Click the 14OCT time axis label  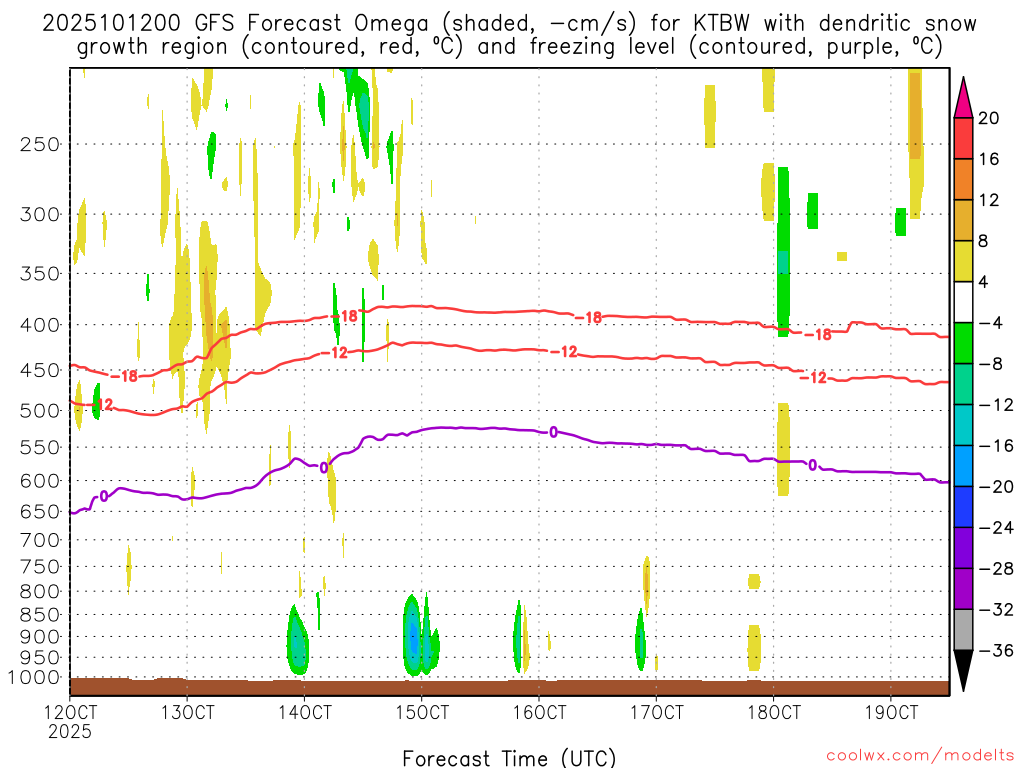pos(304,712)
